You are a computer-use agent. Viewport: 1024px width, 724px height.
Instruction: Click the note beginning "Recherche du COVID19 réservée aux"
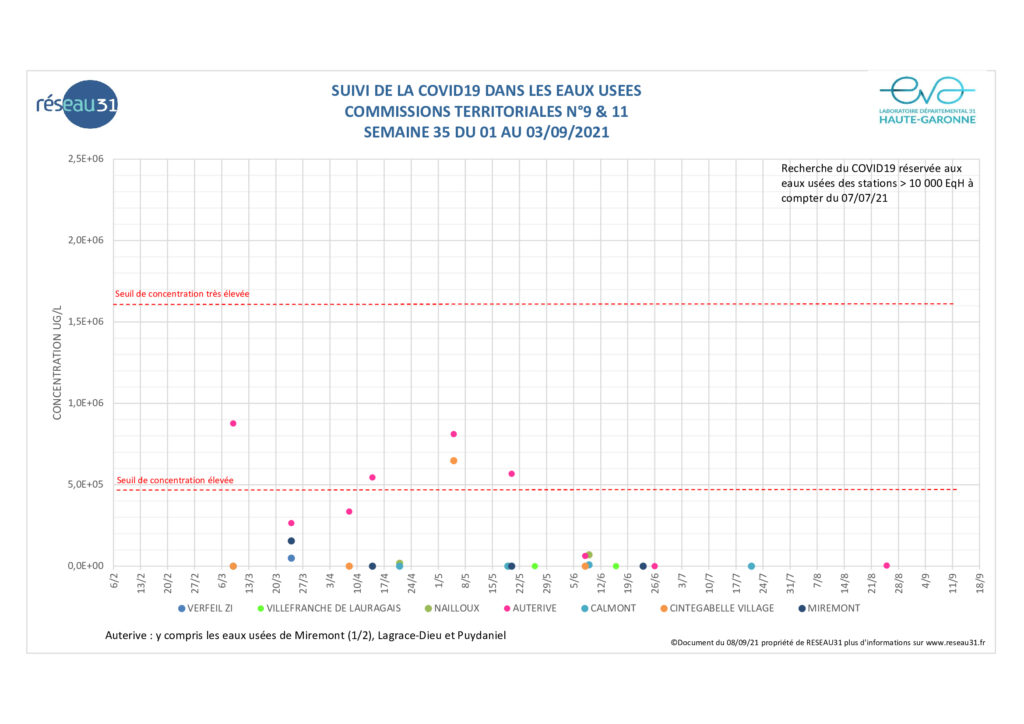[x=876, y=183]
